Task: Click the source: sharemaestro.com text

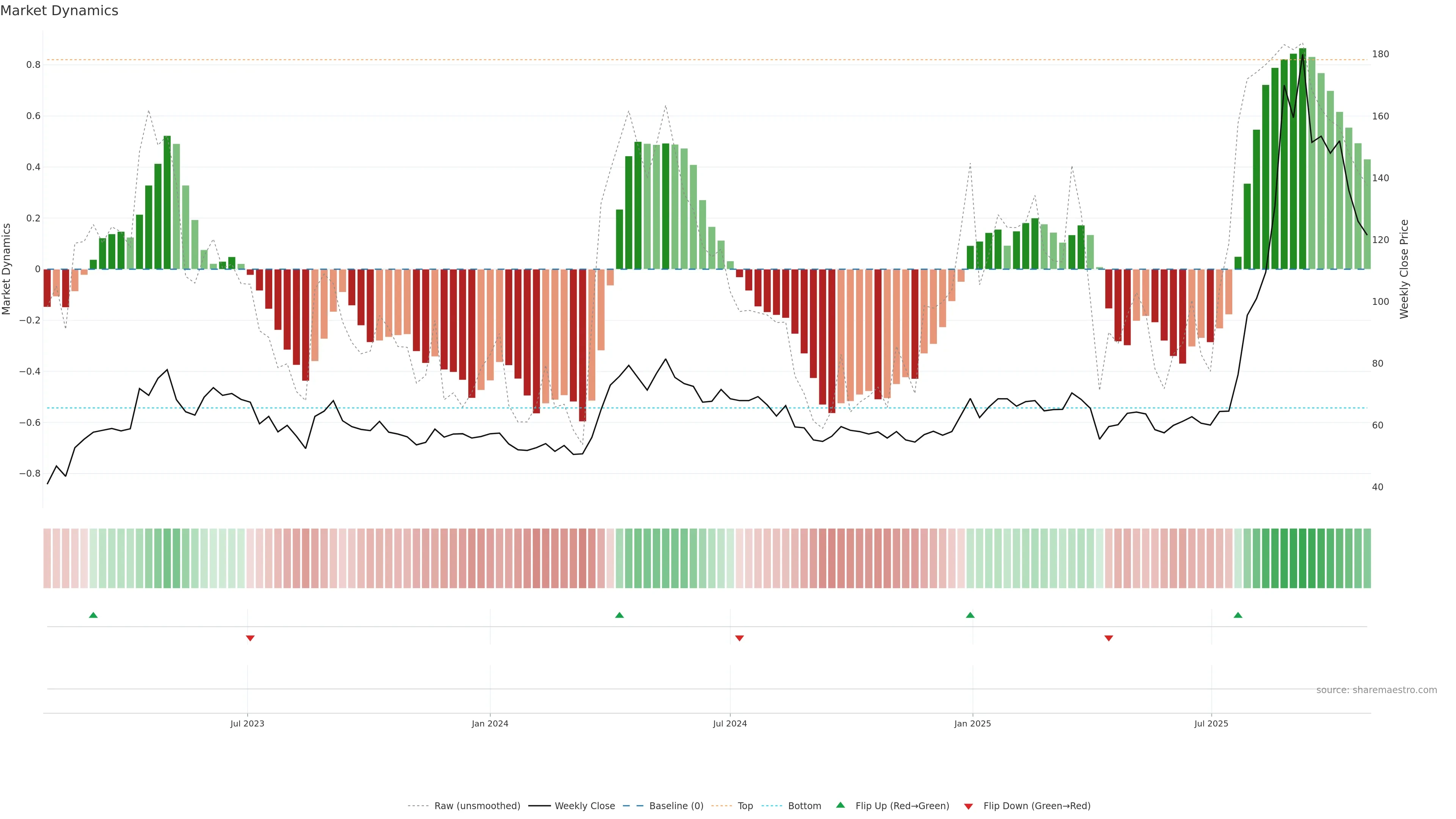Action: pyautogui.click(x=1376, y=690)
